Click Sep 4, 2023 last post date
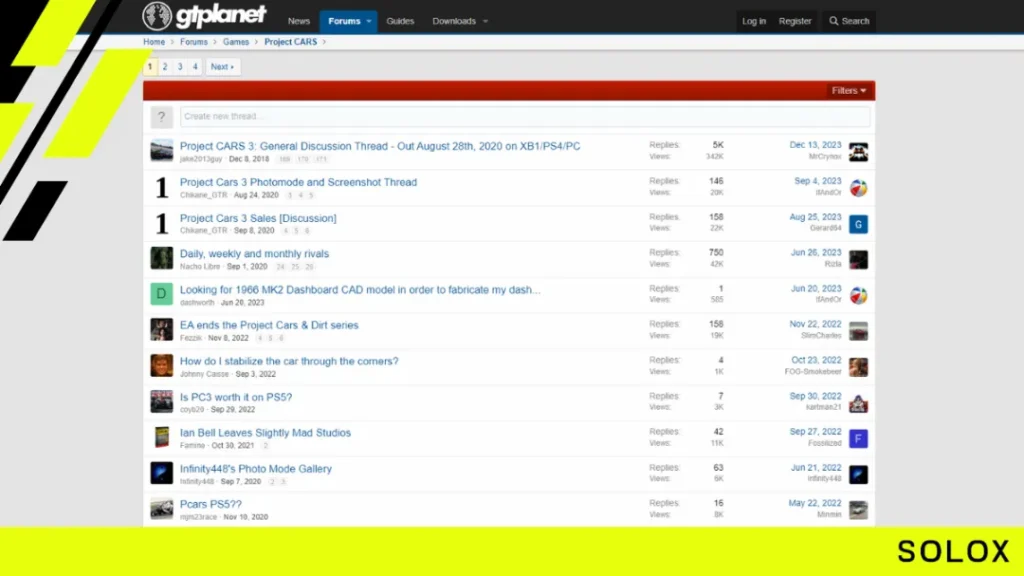This screenshot has height=576, width=1024. [818, 181]
